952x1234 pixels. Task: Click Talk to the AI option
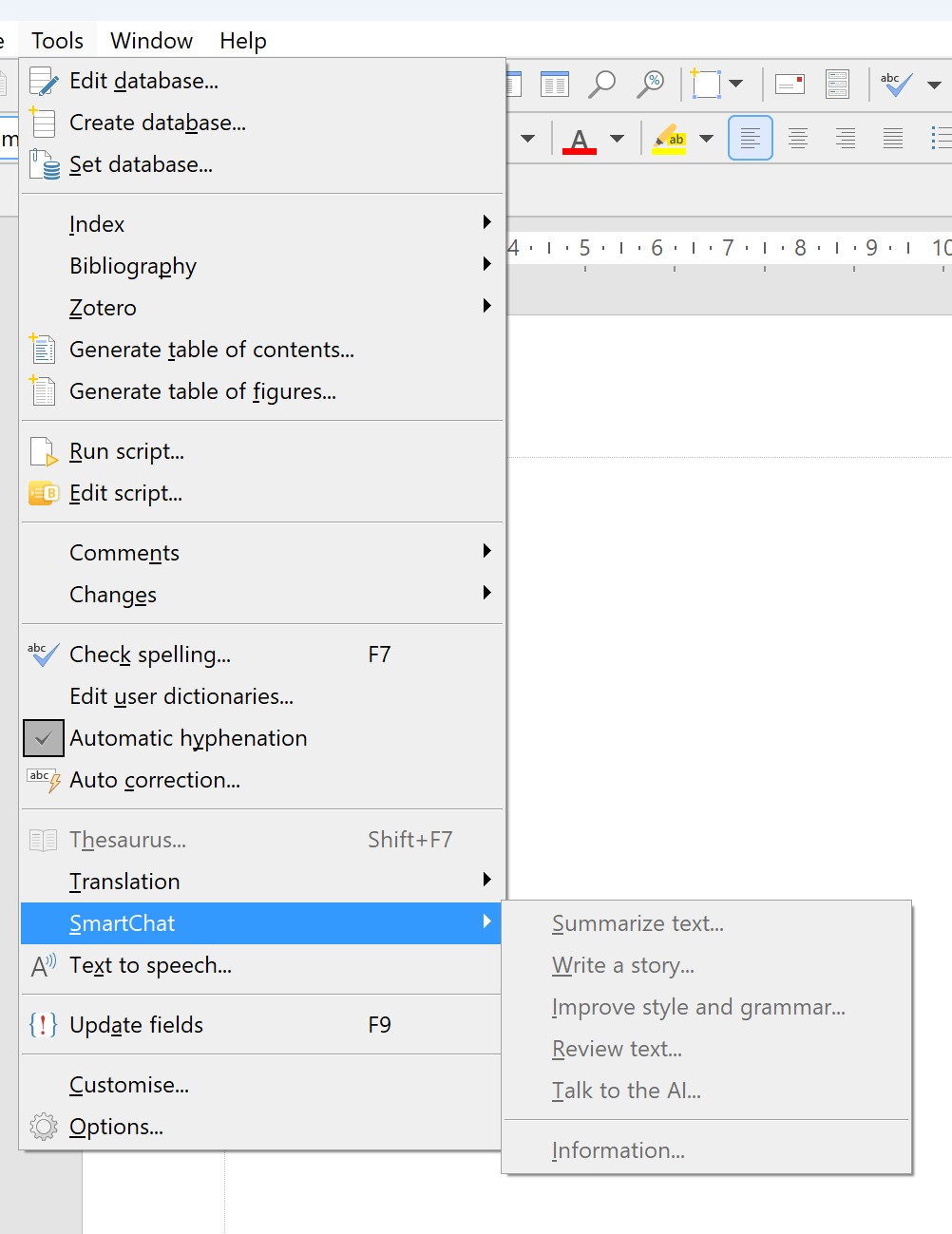626,1091
